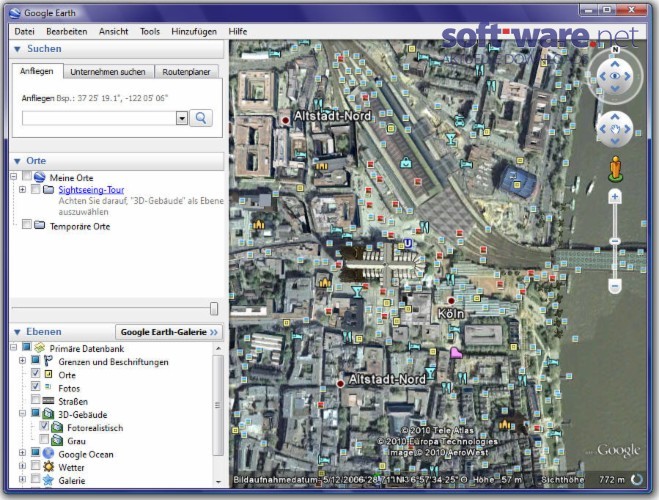
Task: Collapse the Orte panel
Action: point(17,161)
